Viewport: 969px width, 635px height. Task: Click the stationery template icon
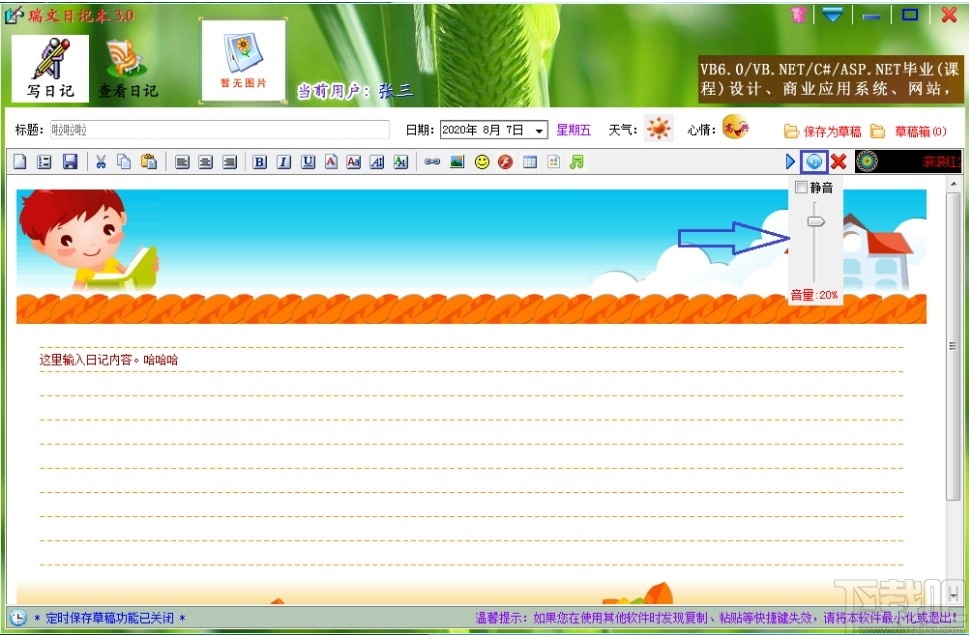coord(553,162)
